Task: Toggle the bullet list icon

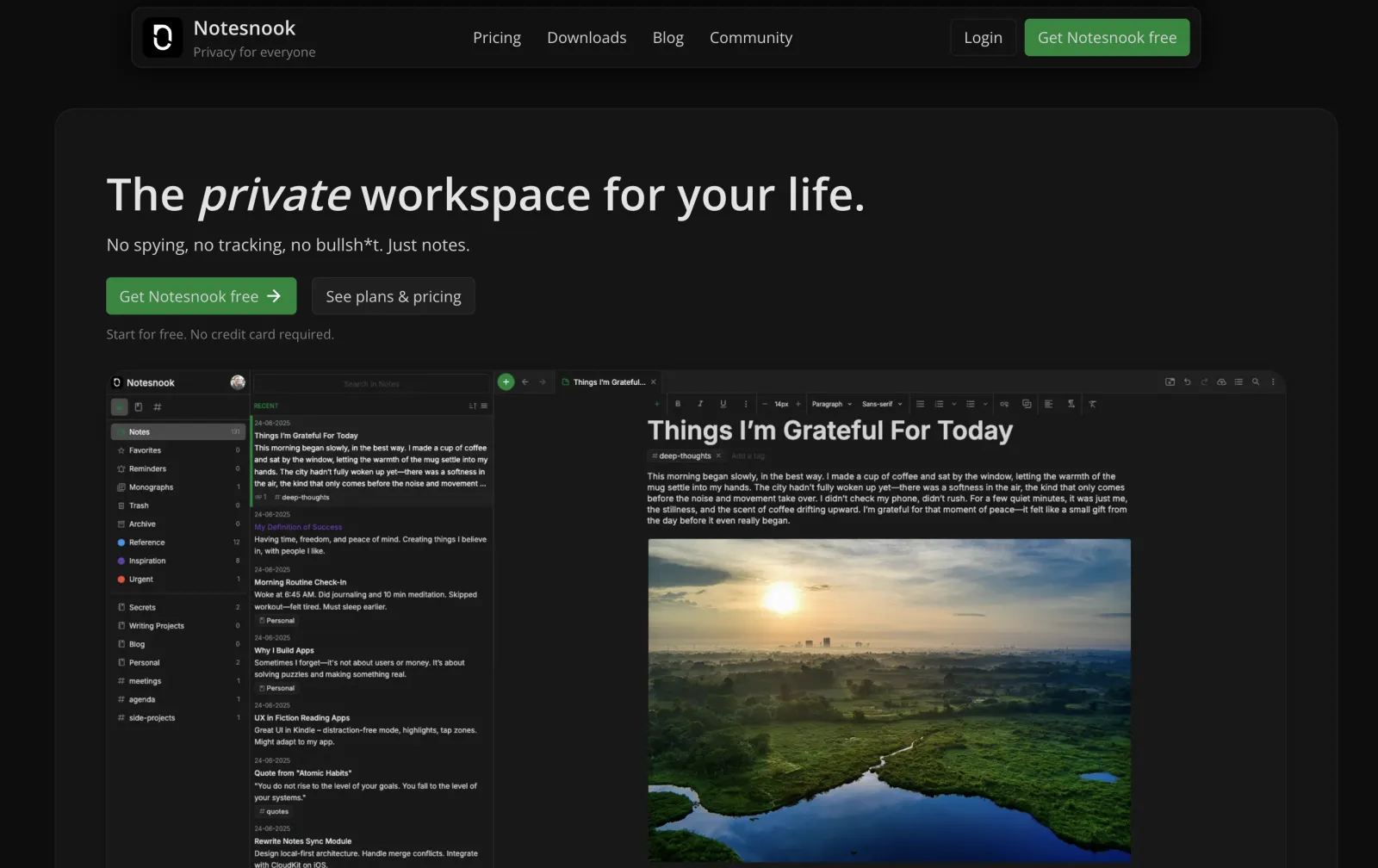Action: click(971, 404)
